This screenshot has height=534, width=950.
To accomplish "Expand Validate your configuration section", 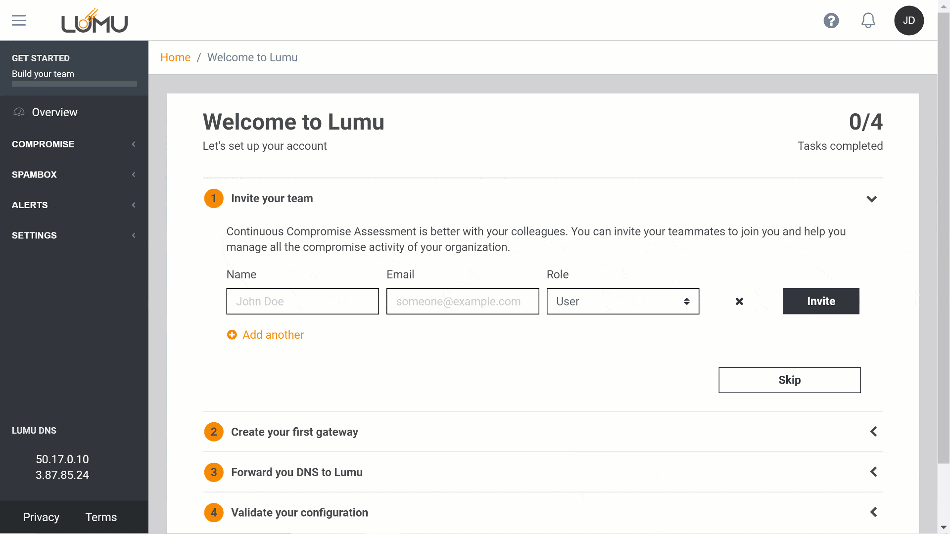I will click(x=873, y=512).
